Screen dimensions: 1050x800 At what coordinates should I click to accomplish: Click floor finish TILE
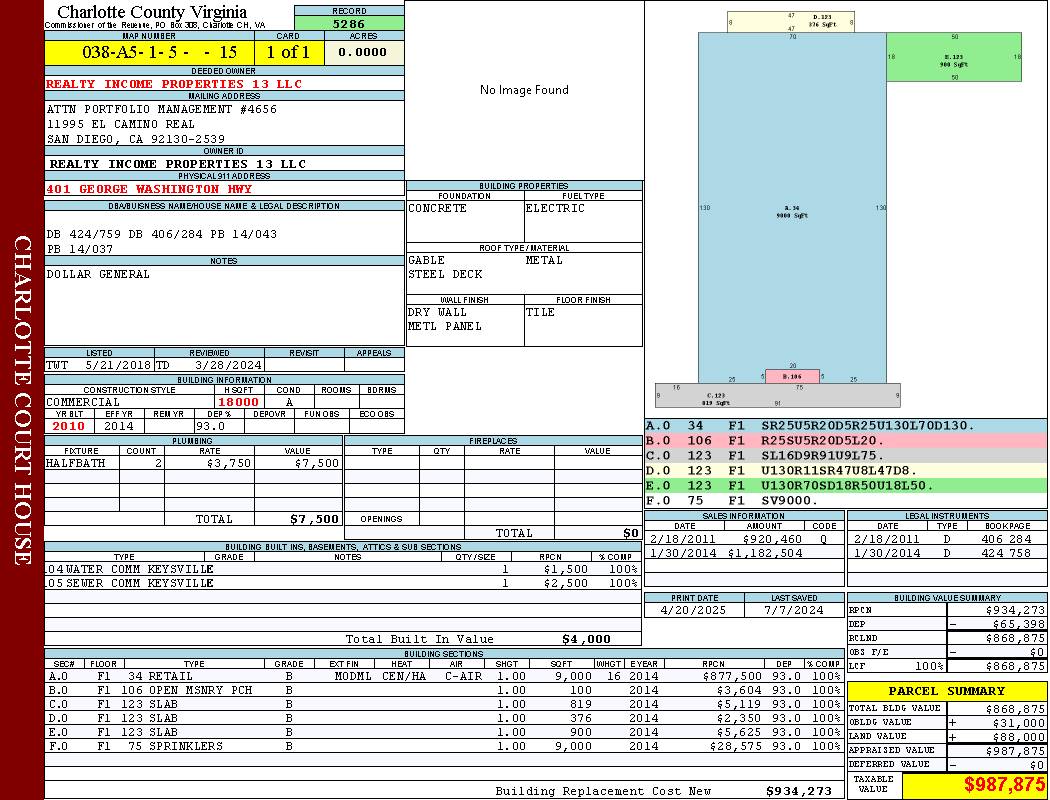tap(540, 312)
